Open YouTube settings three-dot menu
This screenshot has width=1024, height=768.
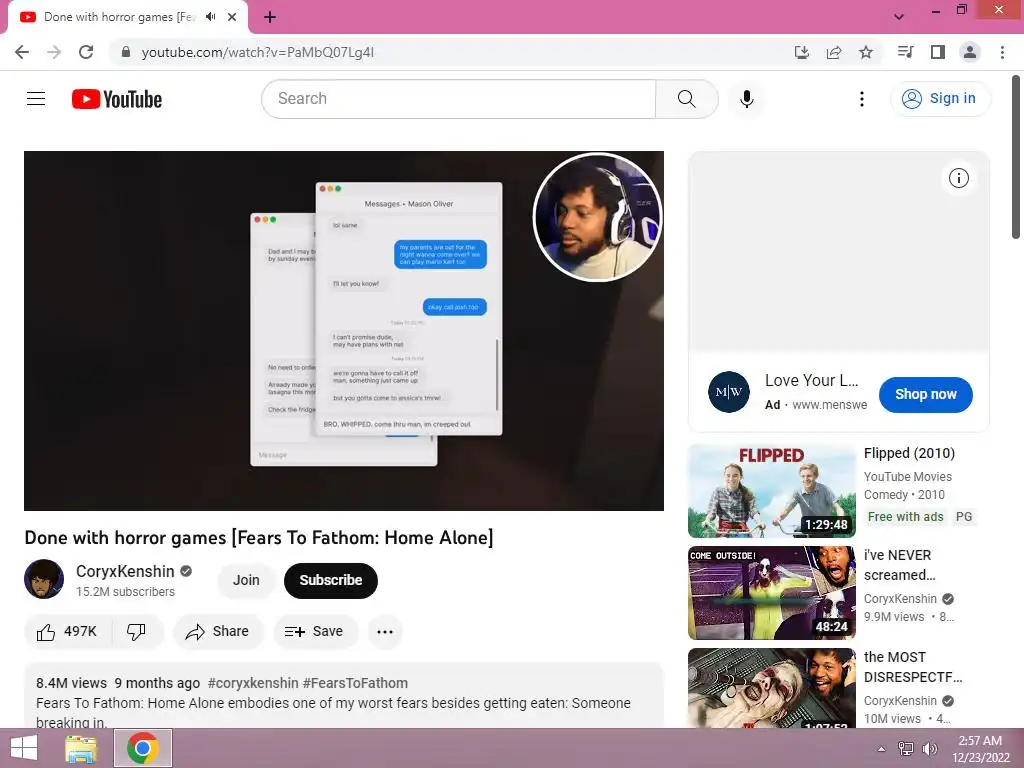pos(862,99)
